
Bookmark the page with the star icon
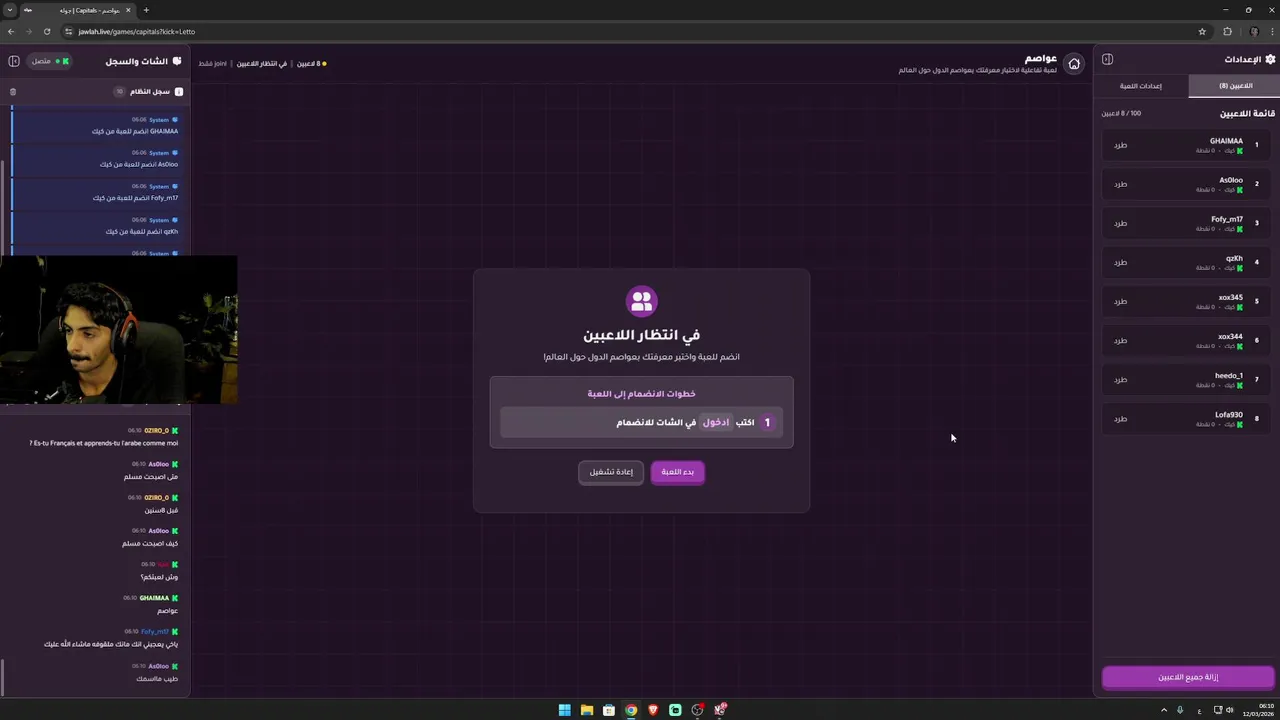(1202, 31)
